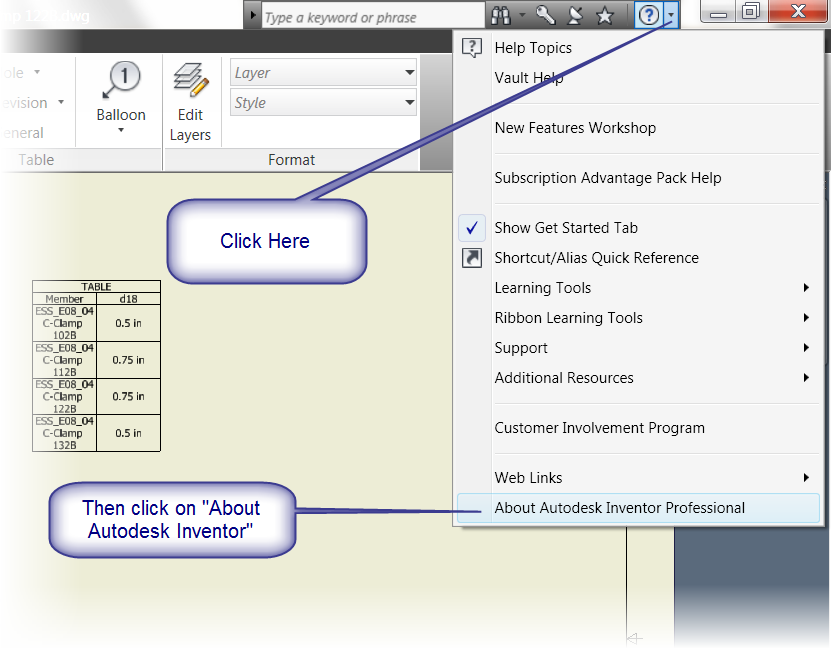Select the C-Clamp 122B member cell
Viewport: 831px width, 649px height.
pyautogui.click(x=65, y=397)
